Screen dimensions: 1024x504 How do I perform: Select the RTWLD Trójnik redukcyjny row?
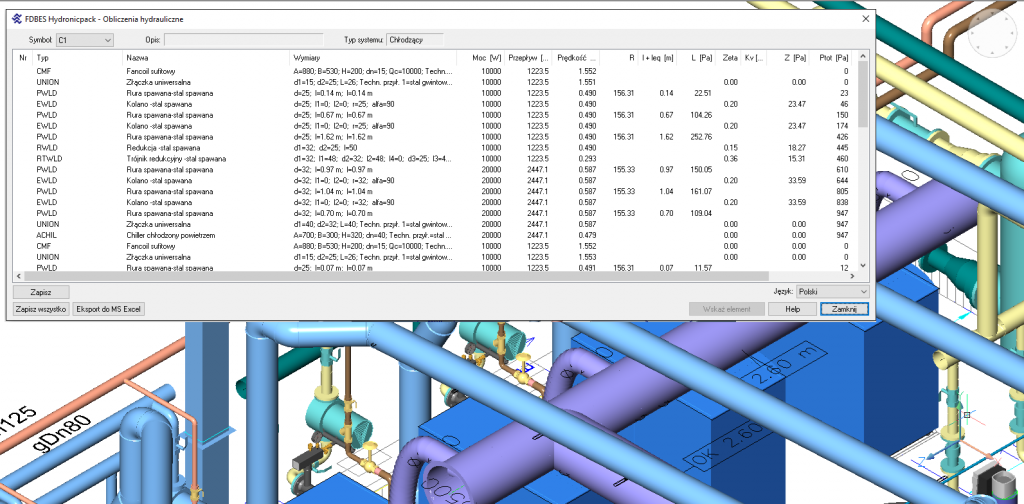(150, 158)
